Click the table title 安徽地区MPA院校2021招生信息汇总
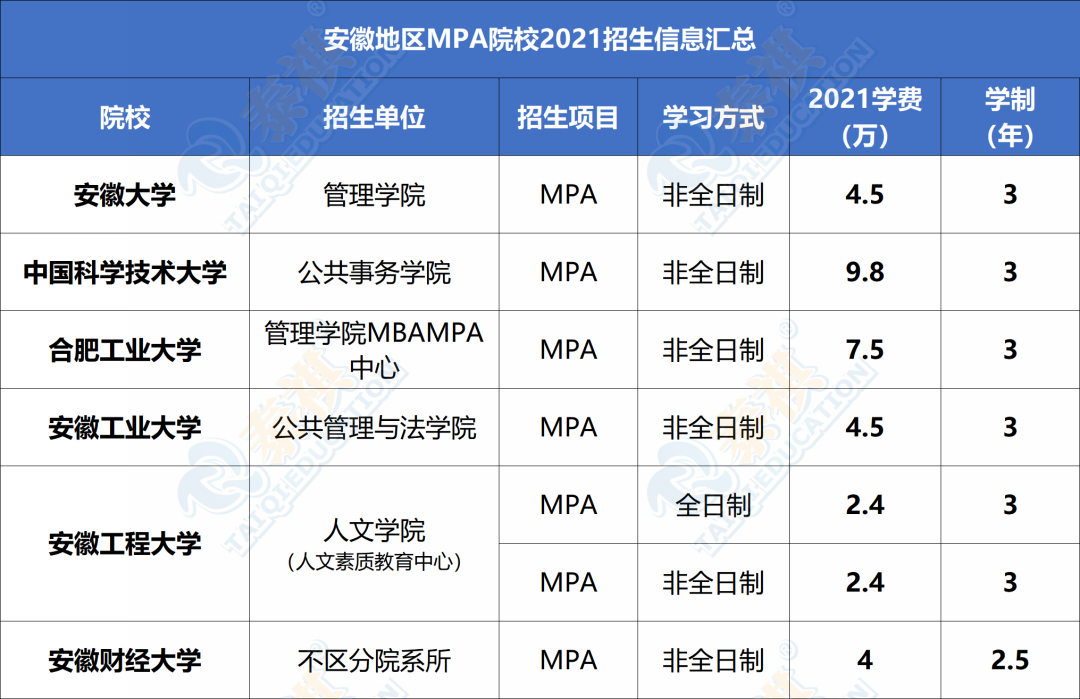Viewport: 1080px width, 699px height. tap(540, 40)
